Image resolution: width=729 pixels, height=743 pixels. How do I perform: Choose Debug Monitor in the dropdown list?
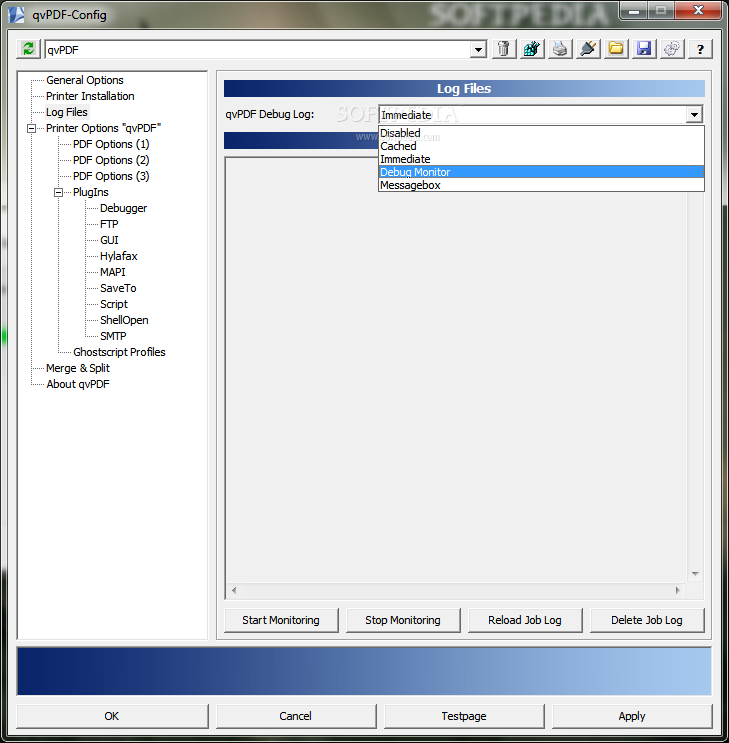[x=541, y=172]
